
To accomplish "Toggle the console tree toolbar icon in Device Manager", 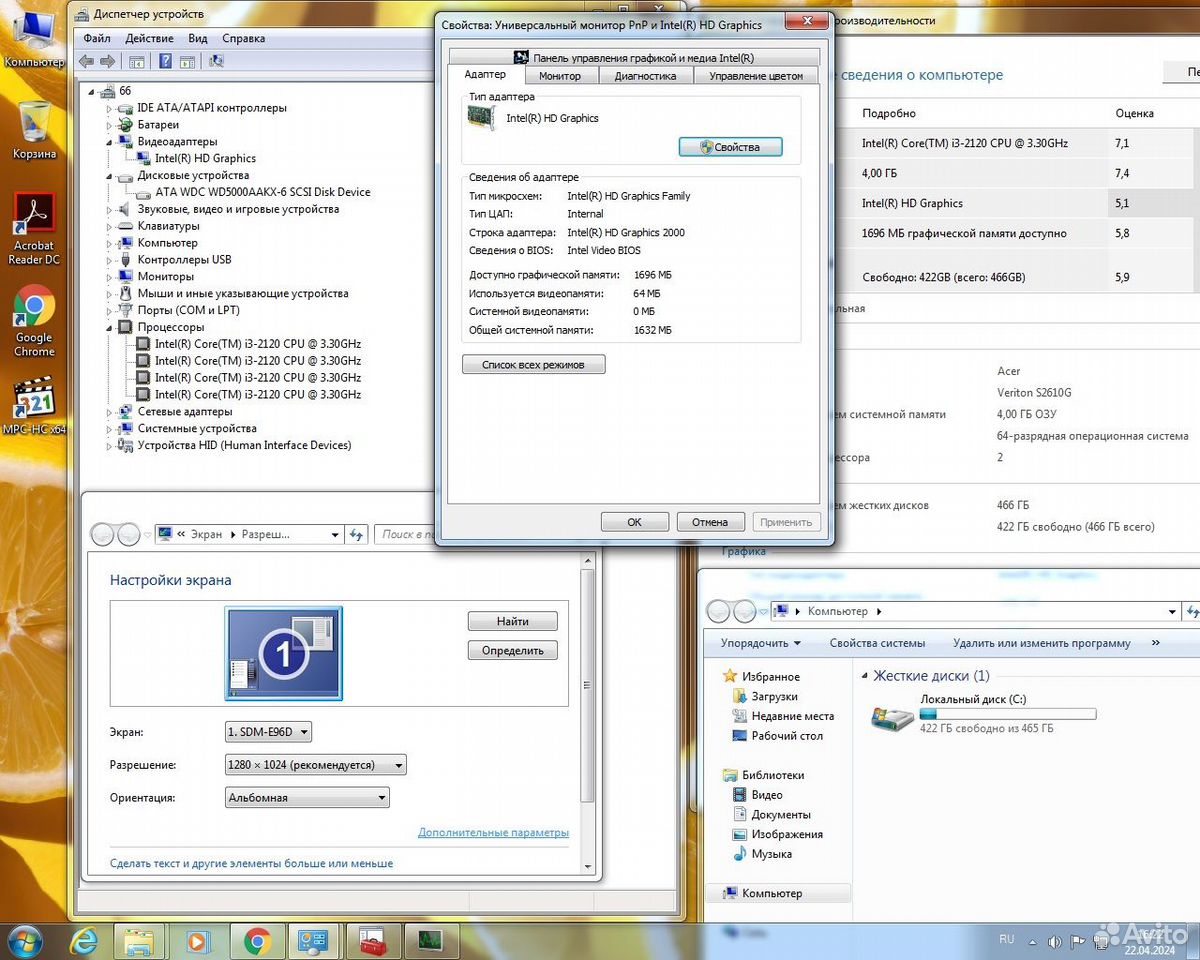I will [x=137, y=61].
